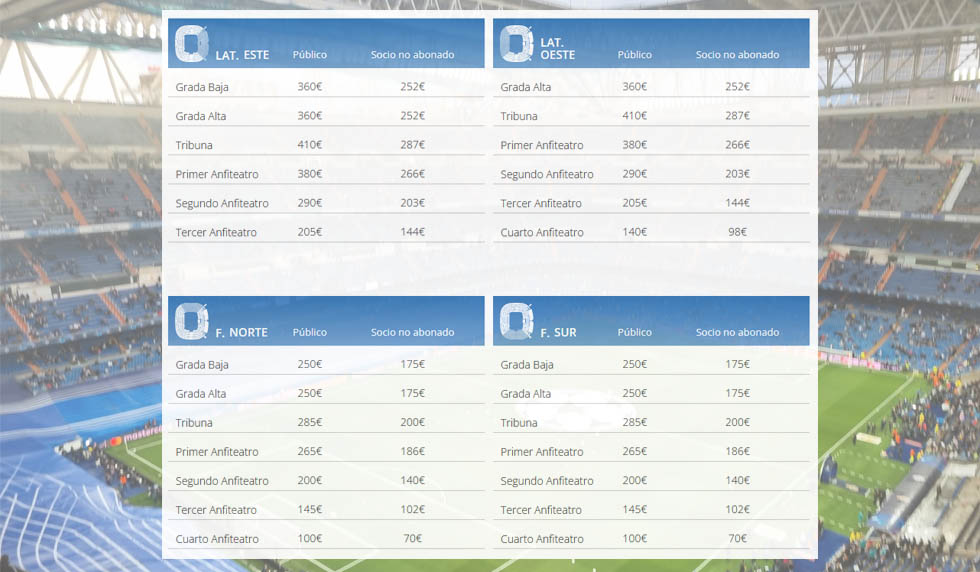Click 410€ Tribuna price in LAT. ESTE
This screenshot has width=980, height=572.
[309, 144]
